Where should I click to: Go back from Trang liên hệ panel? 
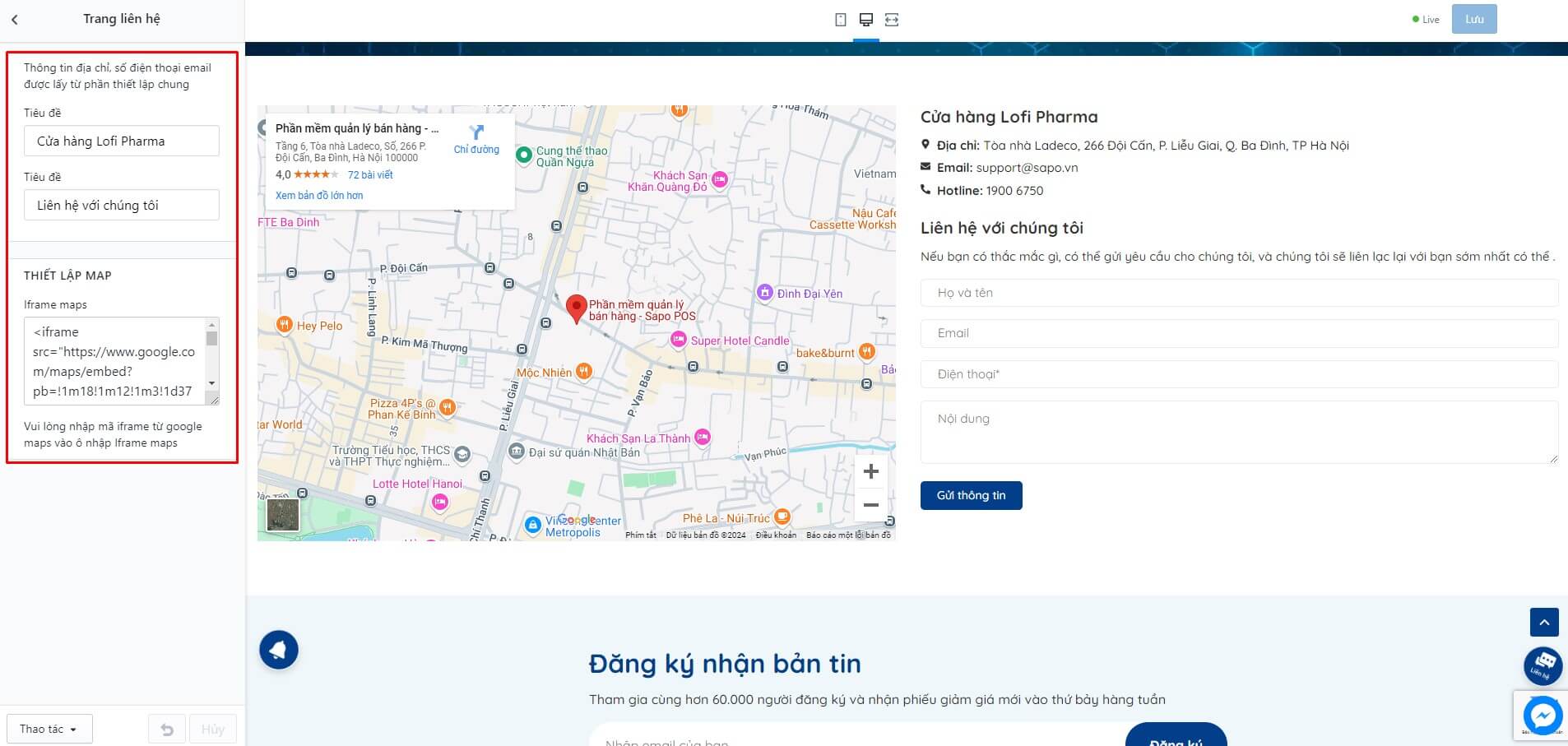(15, 20)
